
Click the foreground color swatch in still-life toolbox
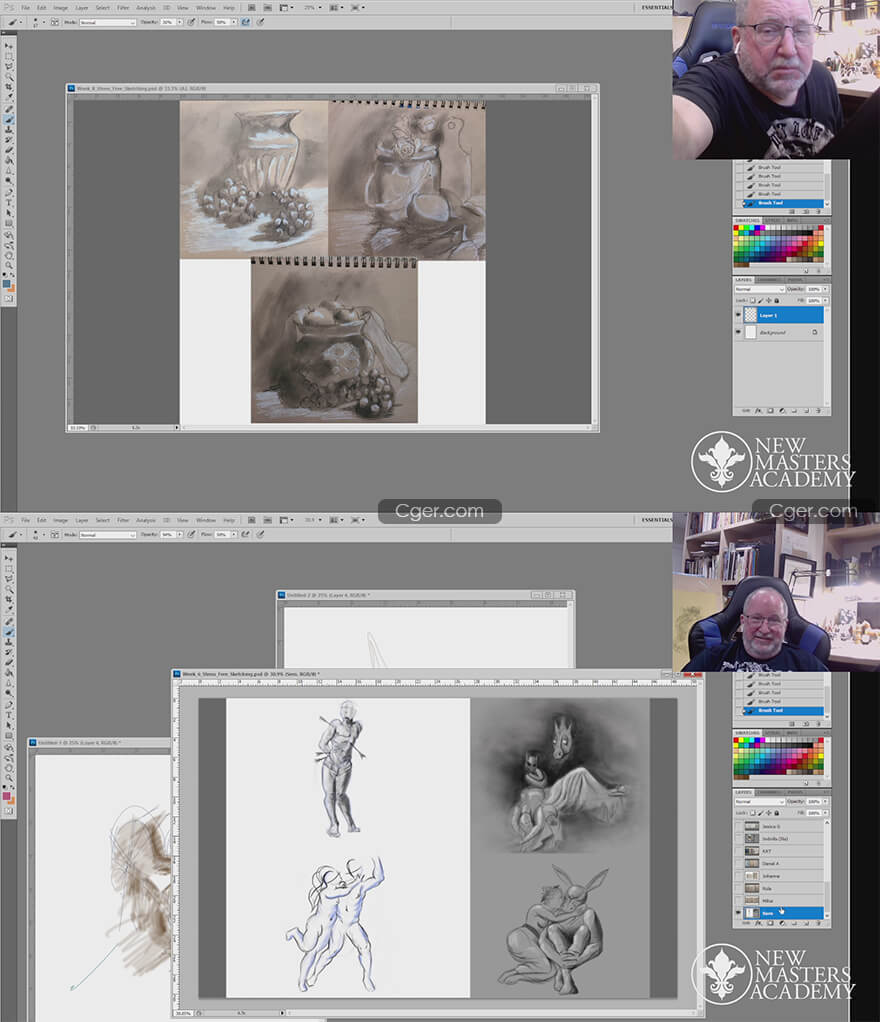(7, 284)
